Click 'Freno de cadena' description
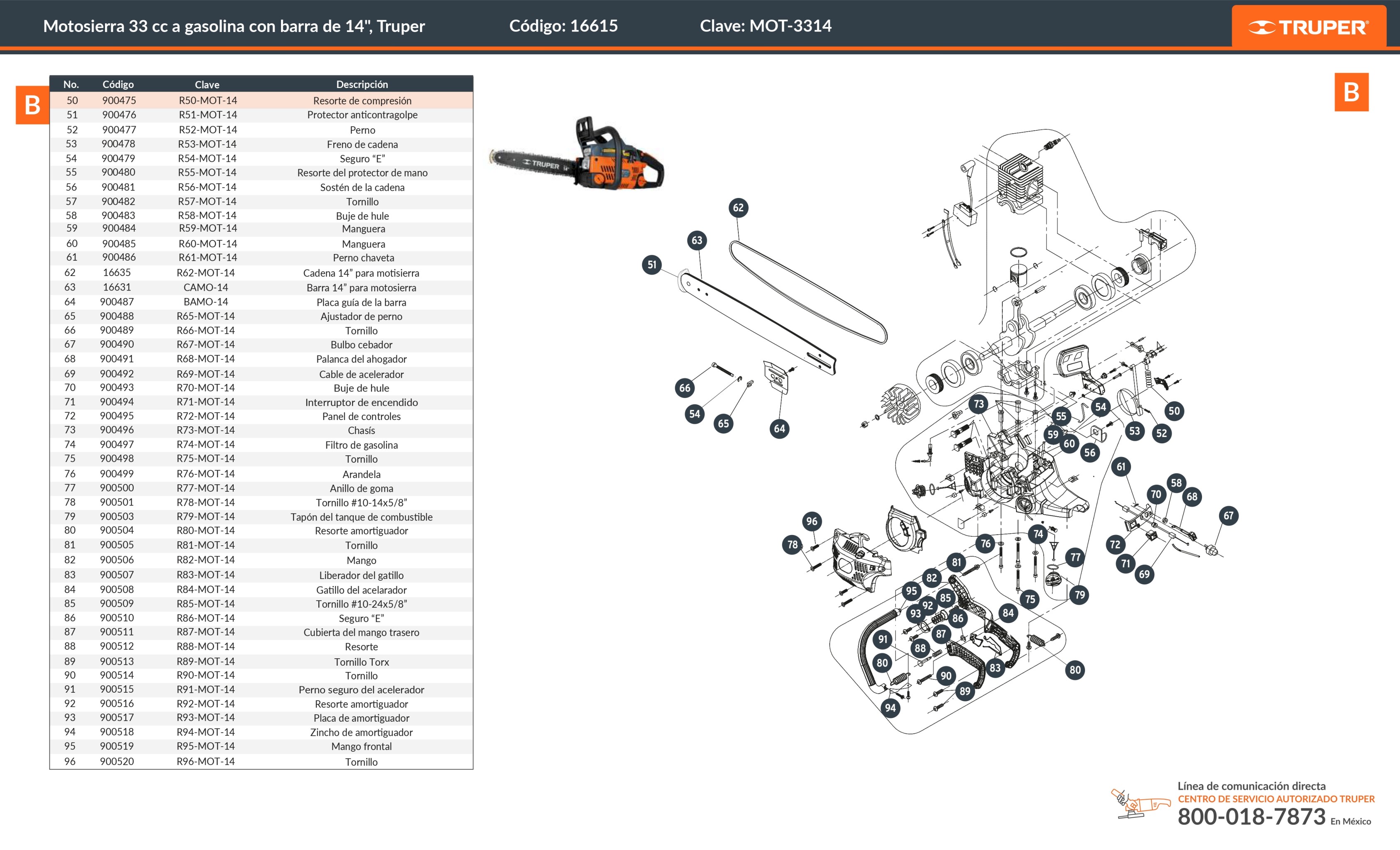This screenshot has height=850, width=1400. [x=362, y=144]
